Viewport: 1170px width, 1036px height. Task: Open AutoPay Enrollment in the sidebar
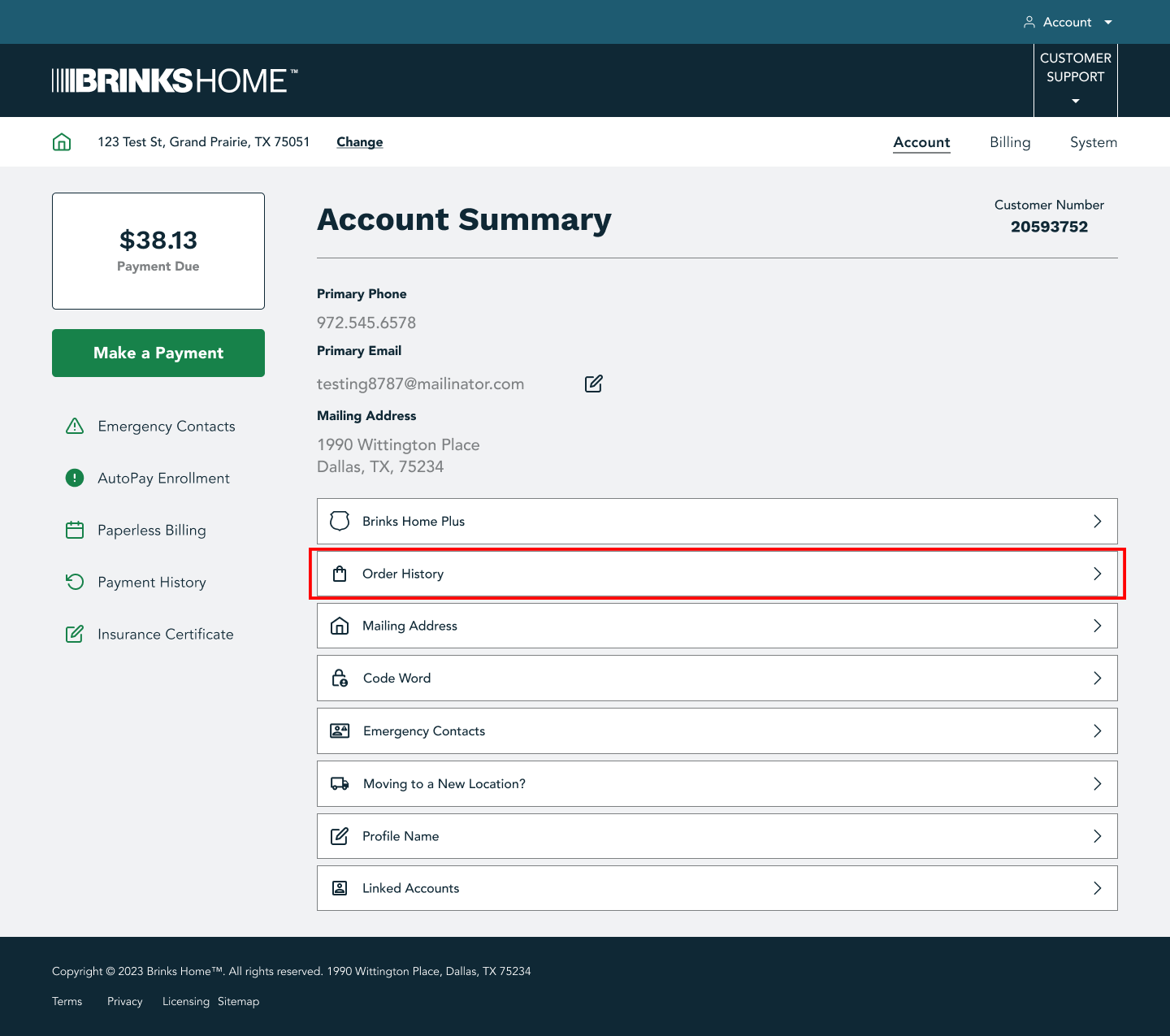click(163, 478)
